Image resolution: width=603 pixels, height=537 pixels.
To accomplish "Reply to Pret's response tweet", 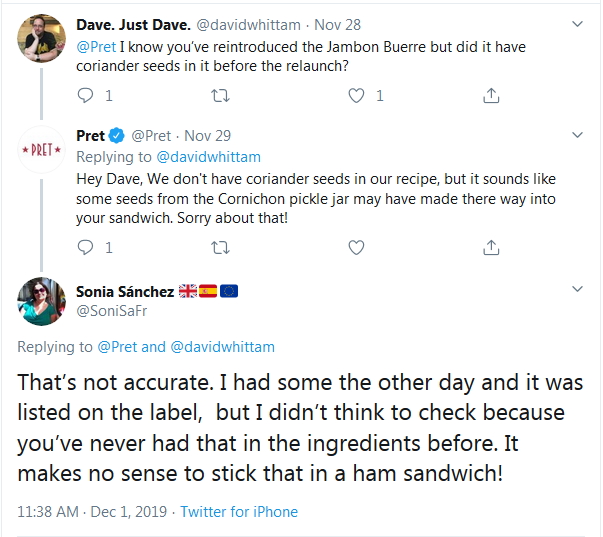I will click(x=86, y=247).
